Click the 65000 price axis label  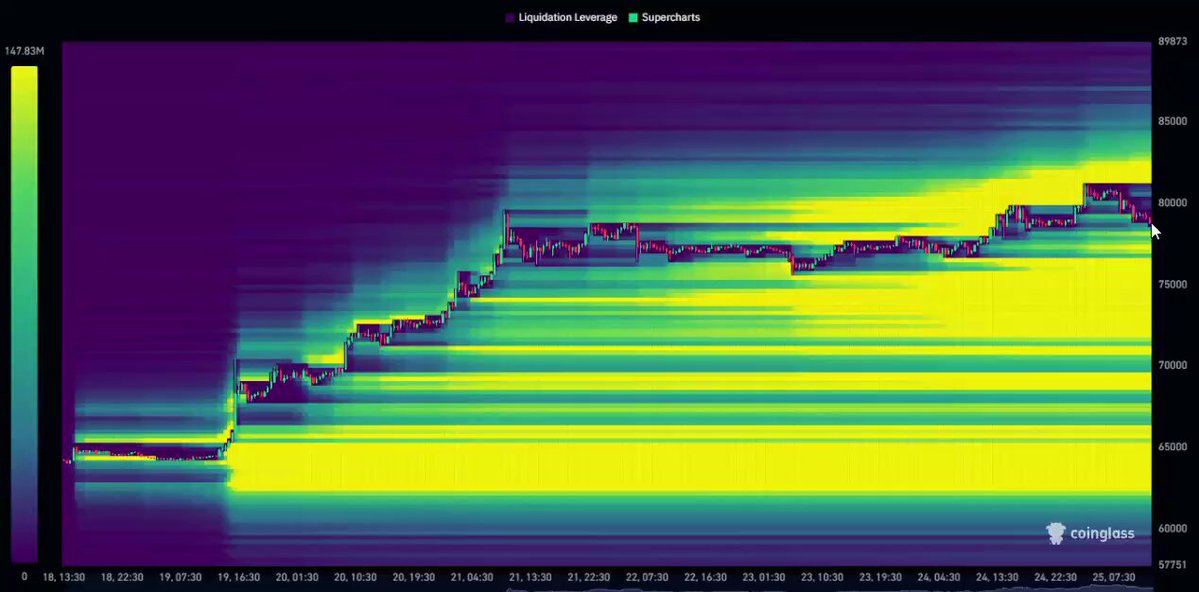(1172, 447)
